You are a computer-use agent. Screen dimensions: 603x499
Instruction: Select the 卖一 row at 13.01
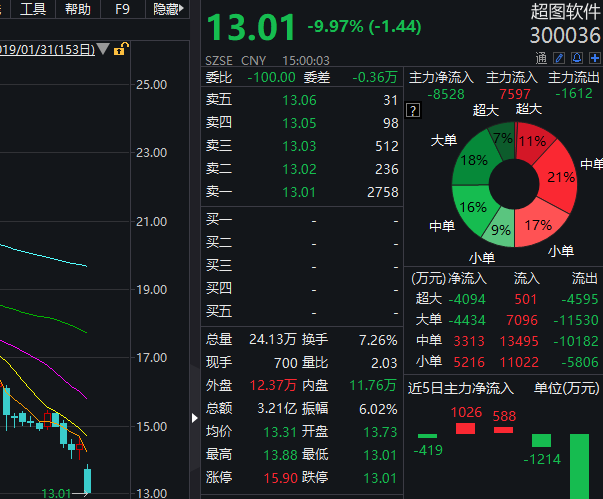click(x=302, y=192)
